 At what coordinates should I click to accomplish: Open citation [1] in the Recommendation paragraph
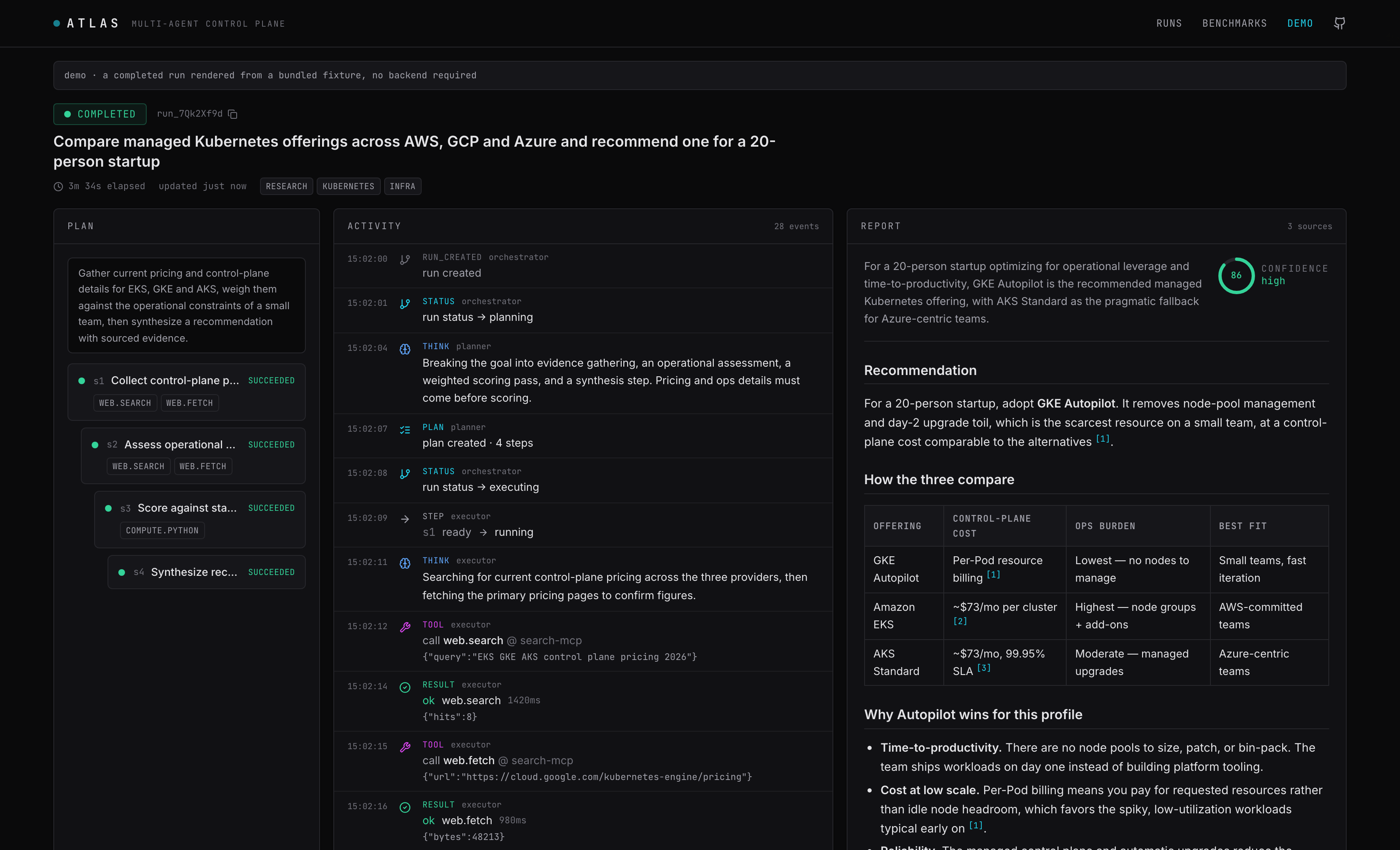1102,439
